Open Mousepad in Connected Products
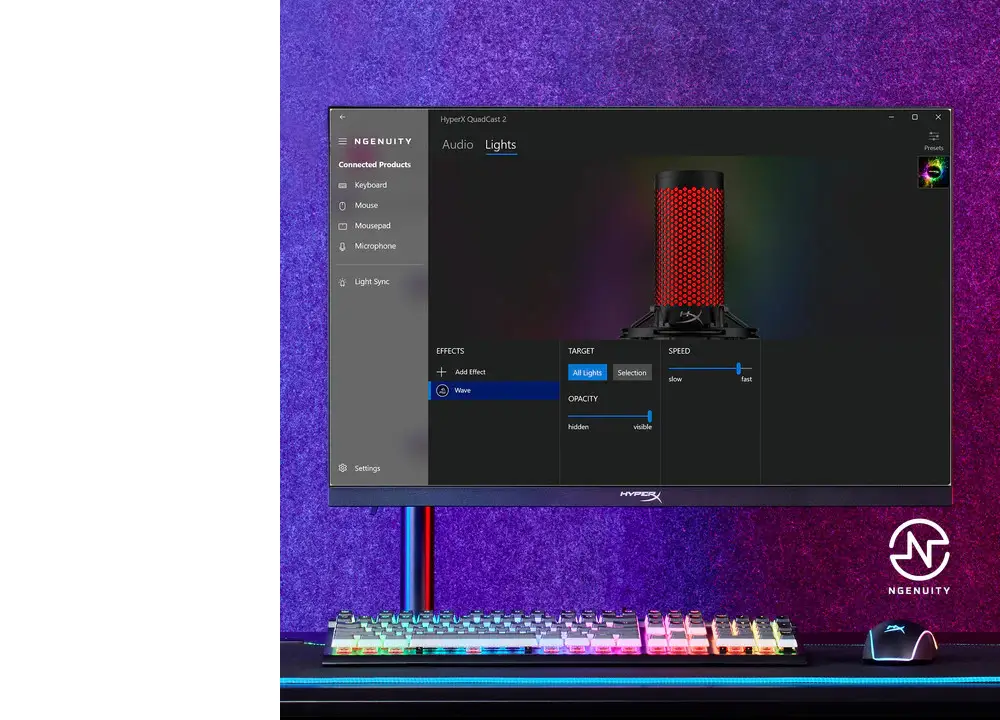 click(x=372, y=226)
